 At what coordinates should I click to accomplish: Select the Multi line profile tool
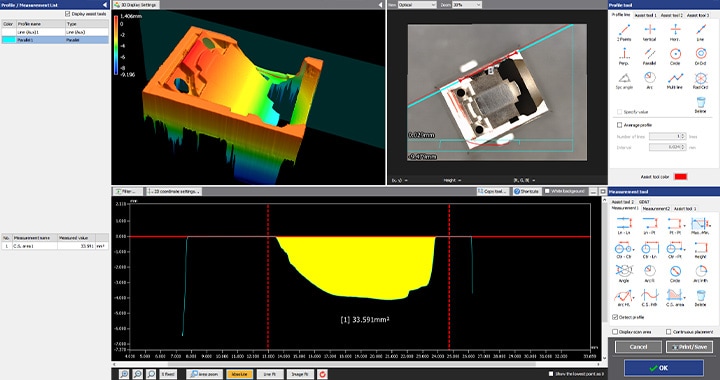(675, 80)
